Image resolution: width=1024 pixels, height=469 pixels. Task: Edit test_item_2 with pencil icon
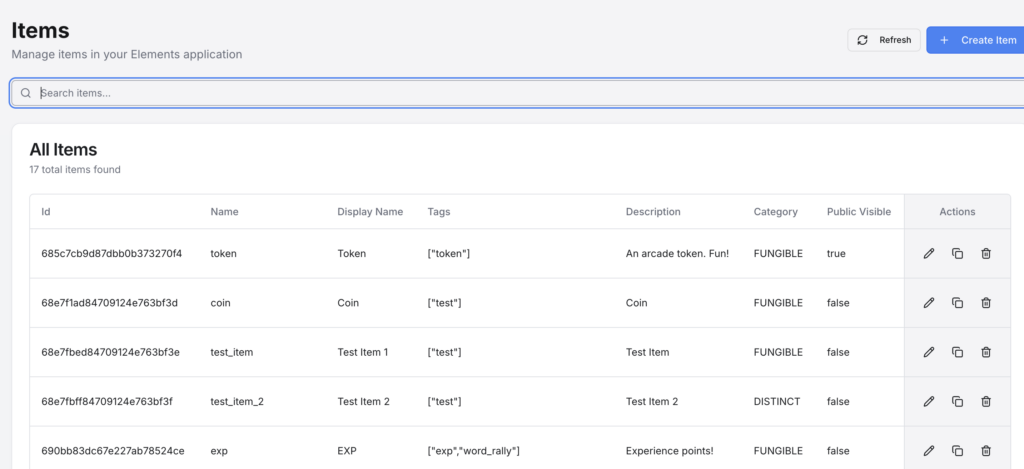coord(928,401)
